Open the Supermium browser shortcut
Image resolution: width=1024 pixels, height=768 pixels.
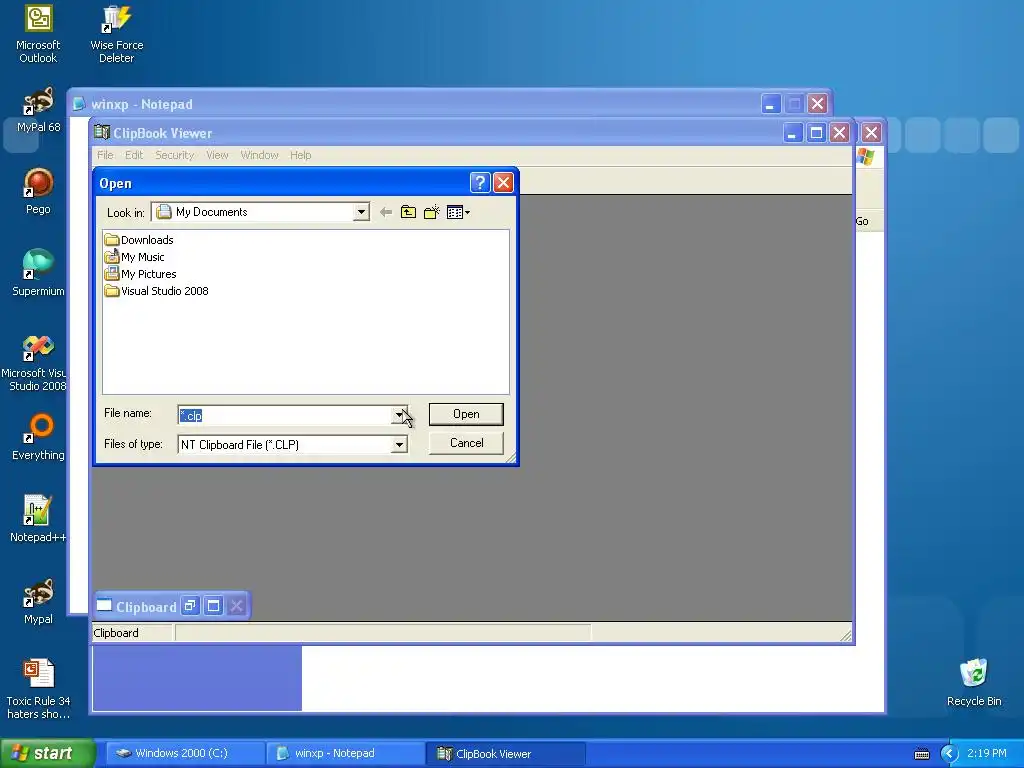[x=38, y=273]
